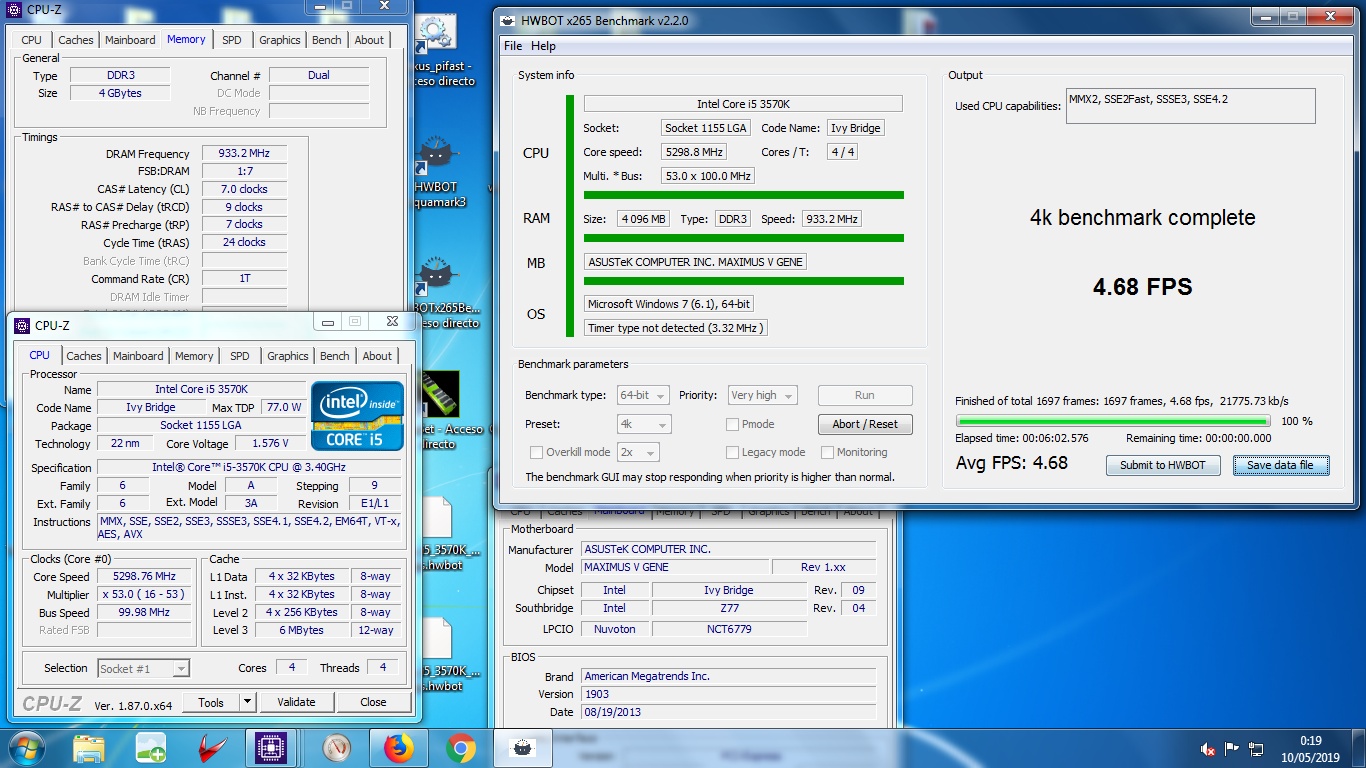Open the Socket #1 selection dropdown in CPU-Z
1366x768 pixels.
pos(143,668)
